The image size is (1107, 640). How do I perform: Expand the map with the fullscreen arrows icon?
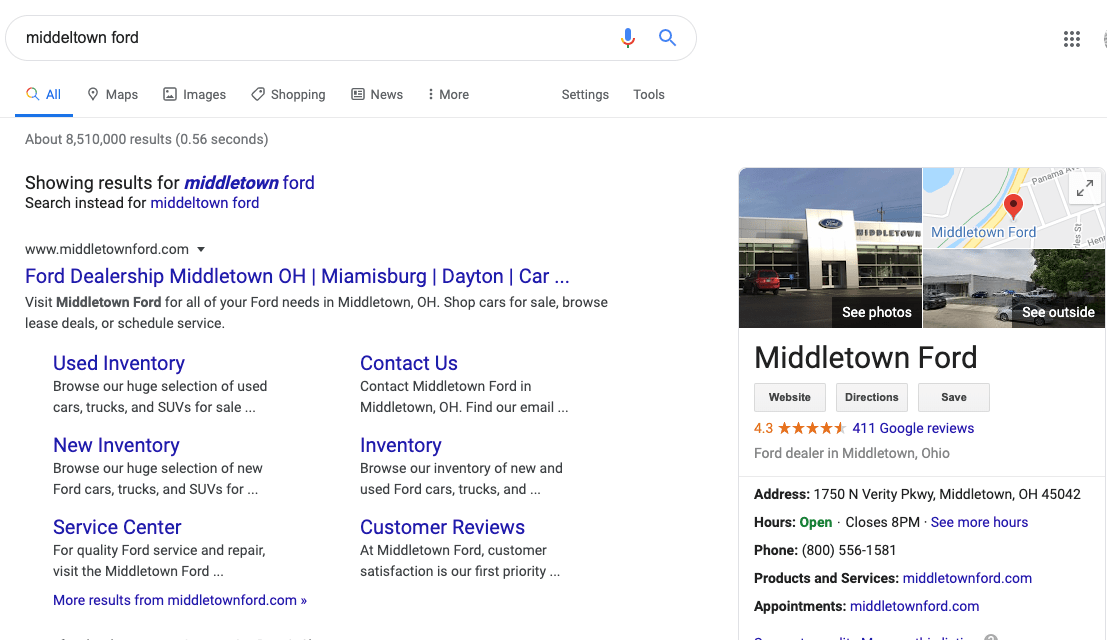(x=1084, y=188)
